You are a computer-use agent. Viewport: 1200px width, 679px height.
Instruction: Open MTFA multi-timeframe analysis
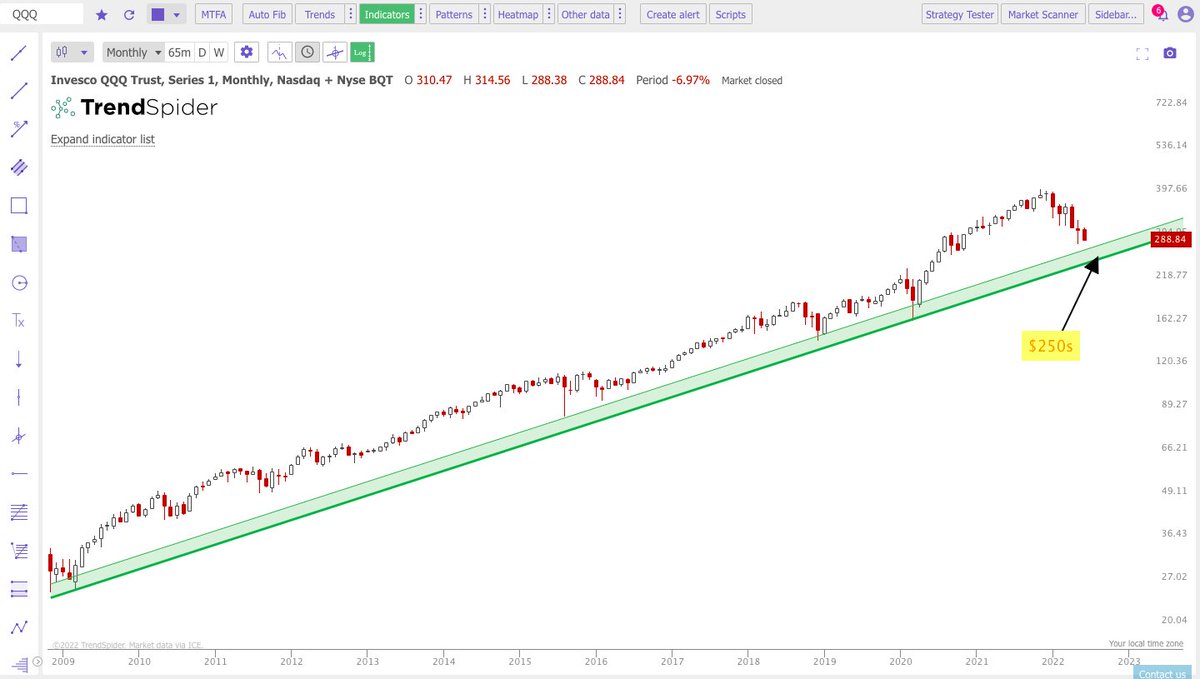212,15
